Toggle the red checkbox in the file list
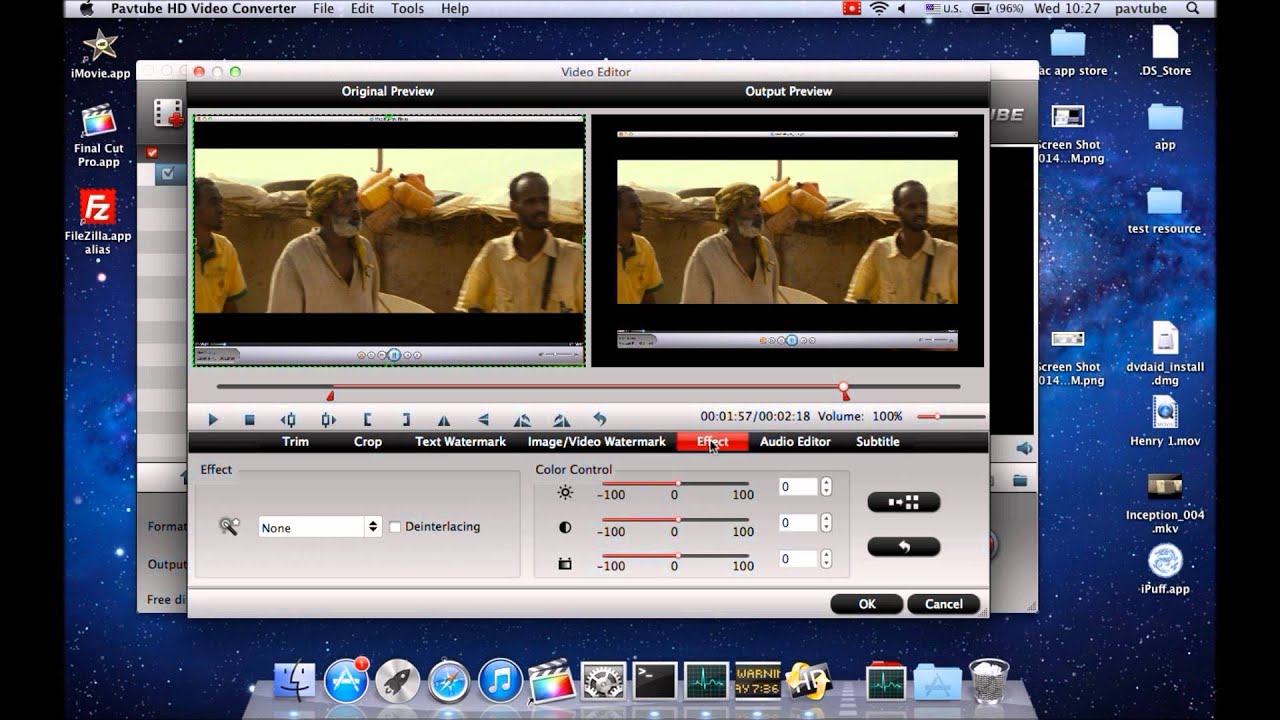Viewport: 1280px width, 720px height. [152, 152]
